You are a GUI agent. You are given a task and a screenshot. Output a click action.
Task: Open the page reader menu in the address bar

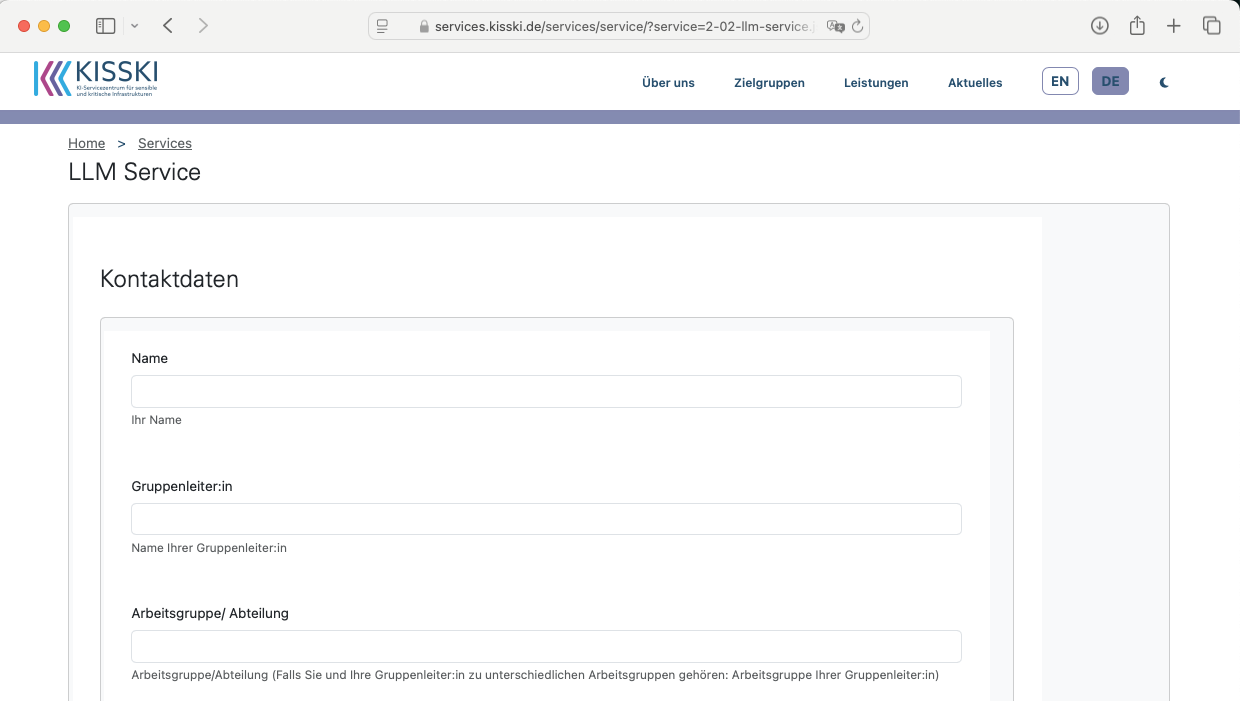382,27
